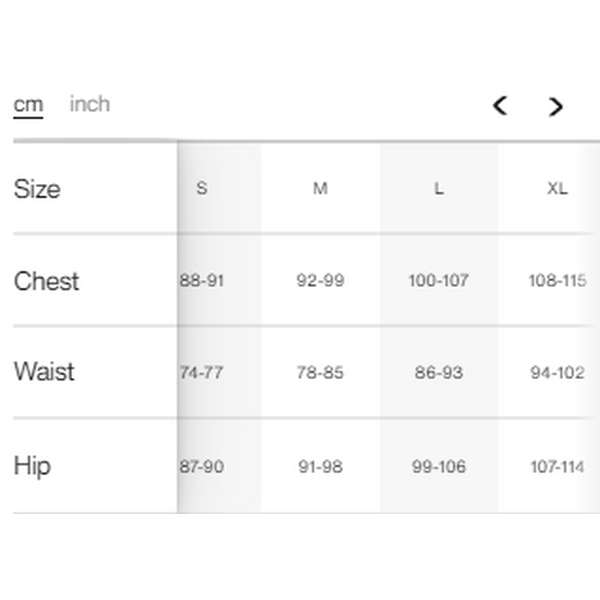
Task: Click the Waist row label
Action: tap(44, 372)
